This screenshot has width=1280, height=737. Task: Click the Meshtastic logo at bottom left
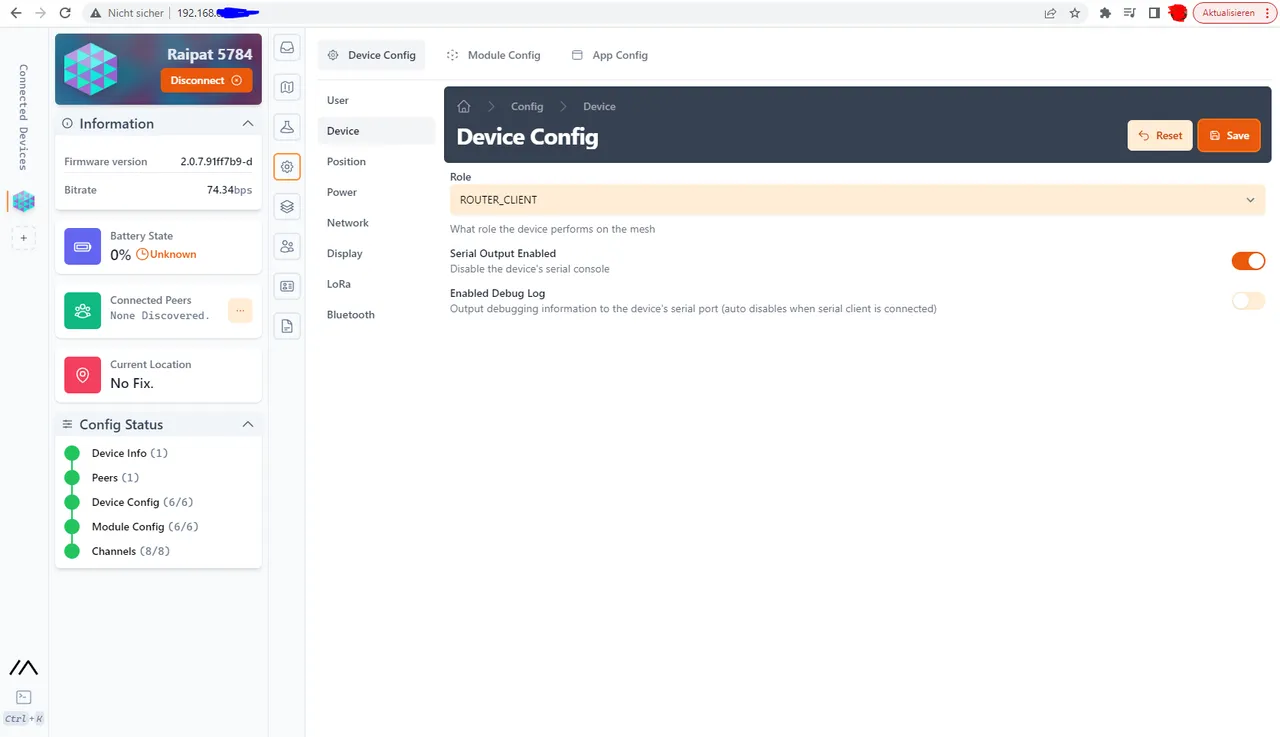click(24, 667)
